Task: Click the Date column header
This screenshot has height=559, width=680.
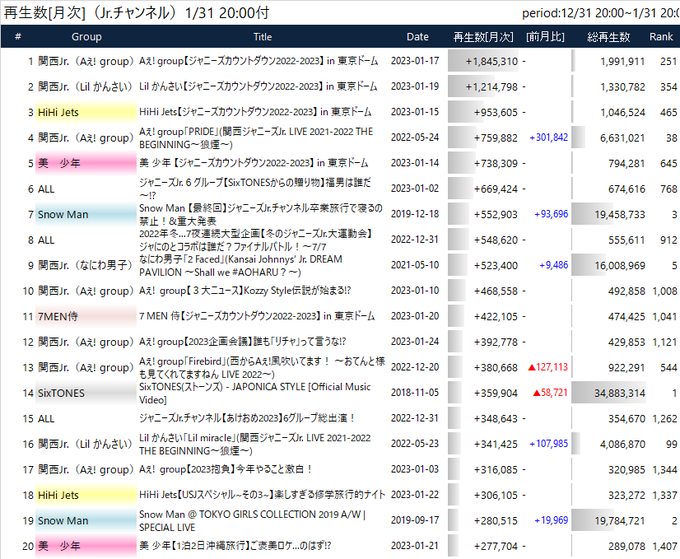Action: 417,37
